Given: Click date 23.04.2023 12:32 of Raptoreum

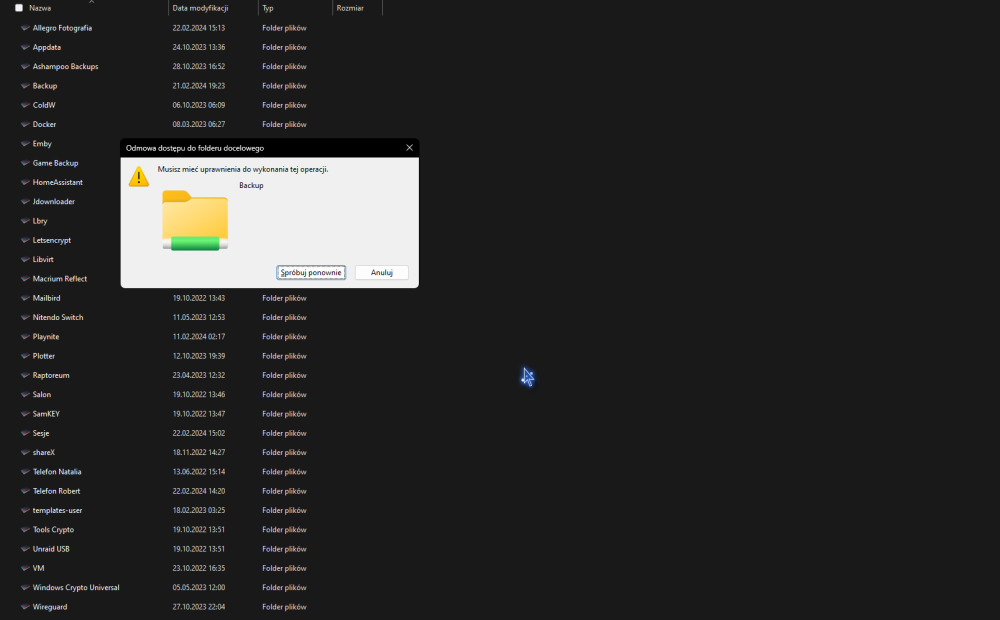Looking at the screenshot, I should point(198,375).
